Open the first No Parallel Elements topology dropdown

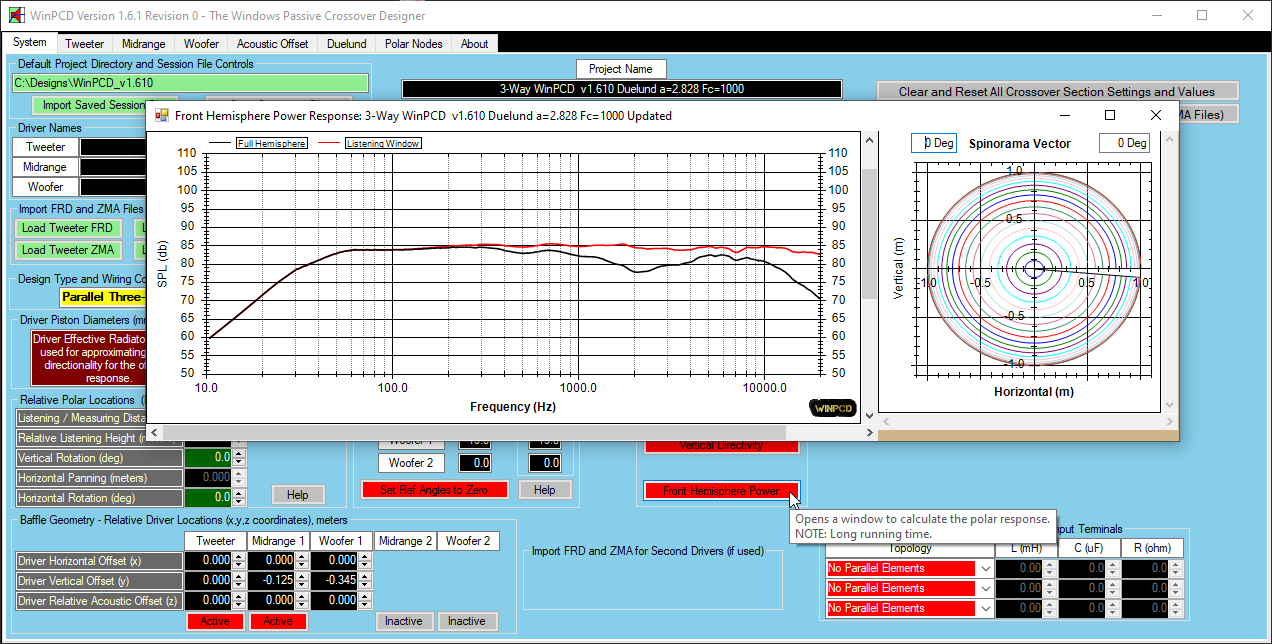(x=986, y=568)
